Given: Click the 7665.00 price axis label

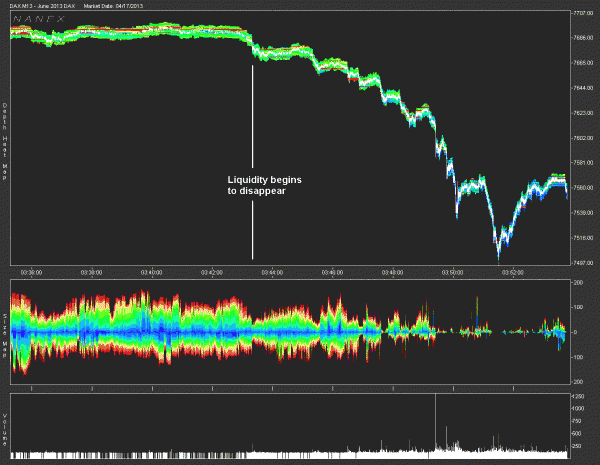Looking at the screenshot, I should pyautogui.click(x=583, y=63).
